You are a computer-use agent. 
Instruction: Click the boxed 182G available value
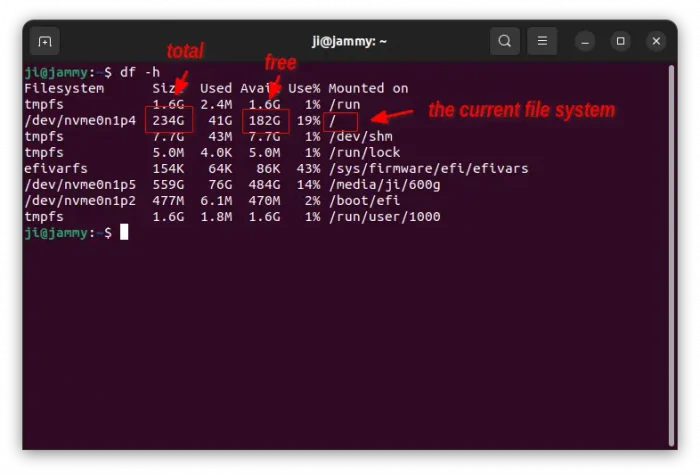click(265, 120)
